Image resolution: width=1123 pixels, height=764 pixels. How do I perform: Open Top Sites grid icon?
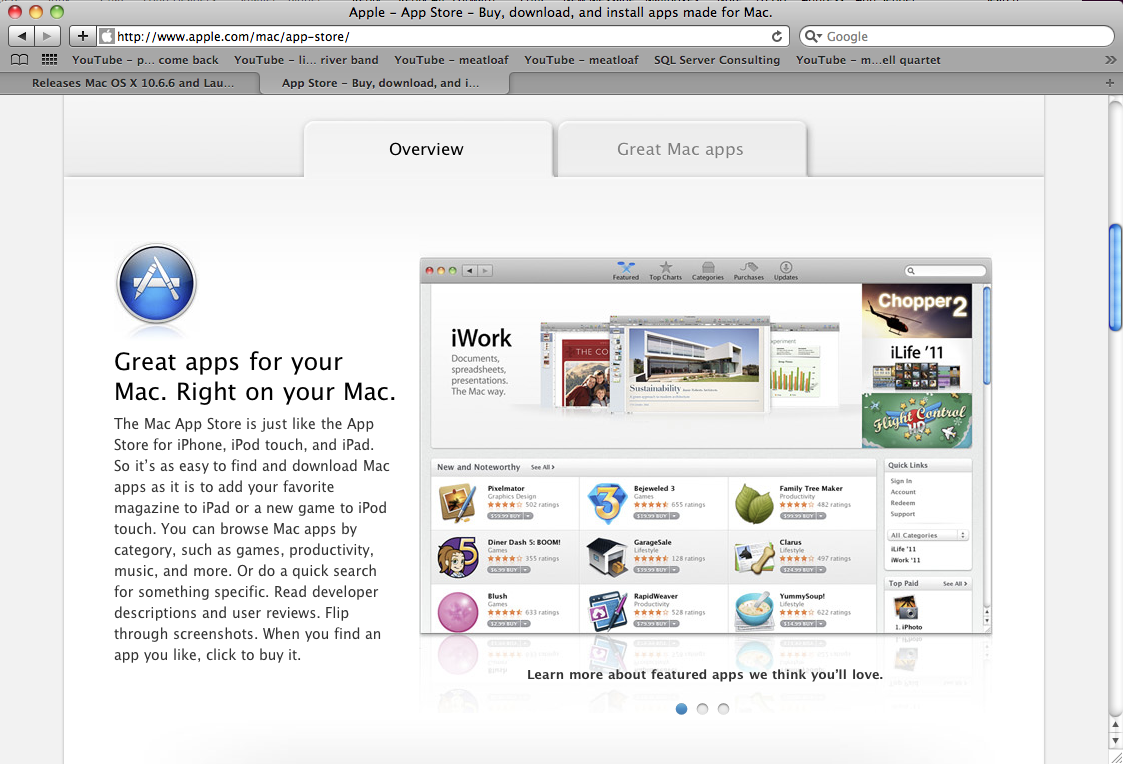(x=49, y=60)
